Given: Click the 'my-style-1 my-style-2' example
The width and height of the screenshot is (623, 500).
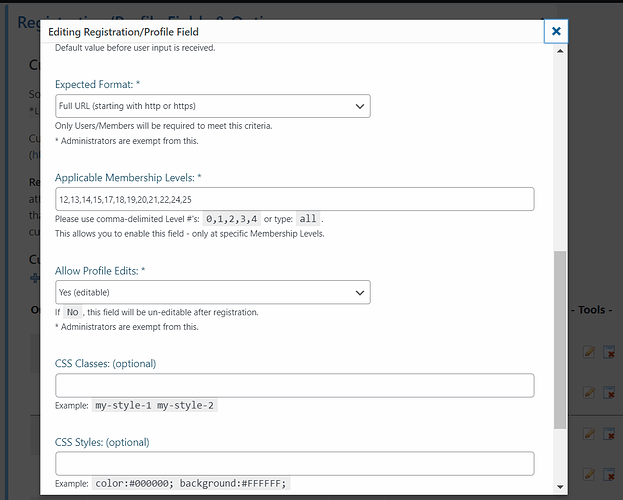Looking at the screenshot, I should [155, 405].
